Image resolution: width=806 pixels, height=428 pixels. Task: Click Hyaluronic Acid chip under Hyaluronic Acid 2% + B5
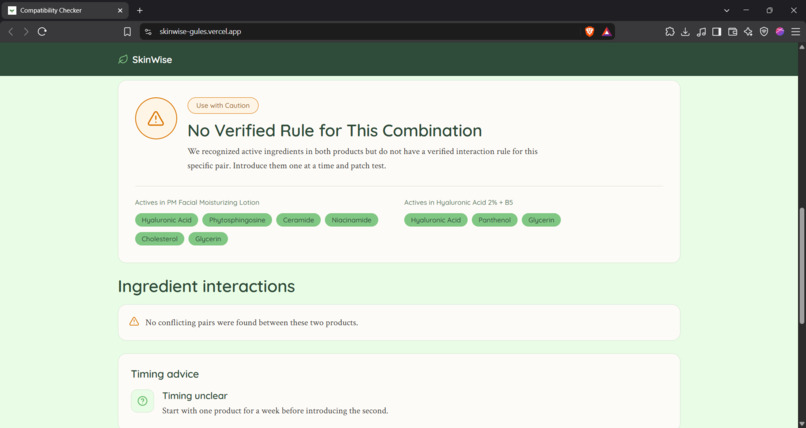point(435,220)
